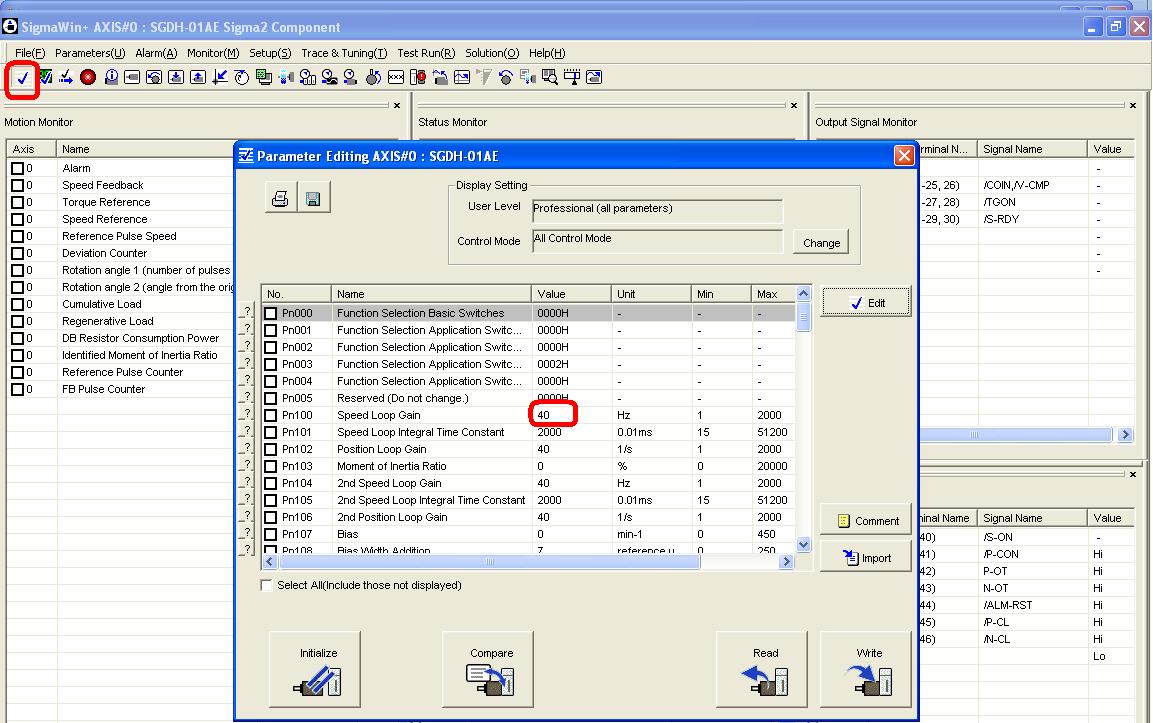
Task: Click the Speed Loop Gain value 40
Action: (x=543, y=415)
